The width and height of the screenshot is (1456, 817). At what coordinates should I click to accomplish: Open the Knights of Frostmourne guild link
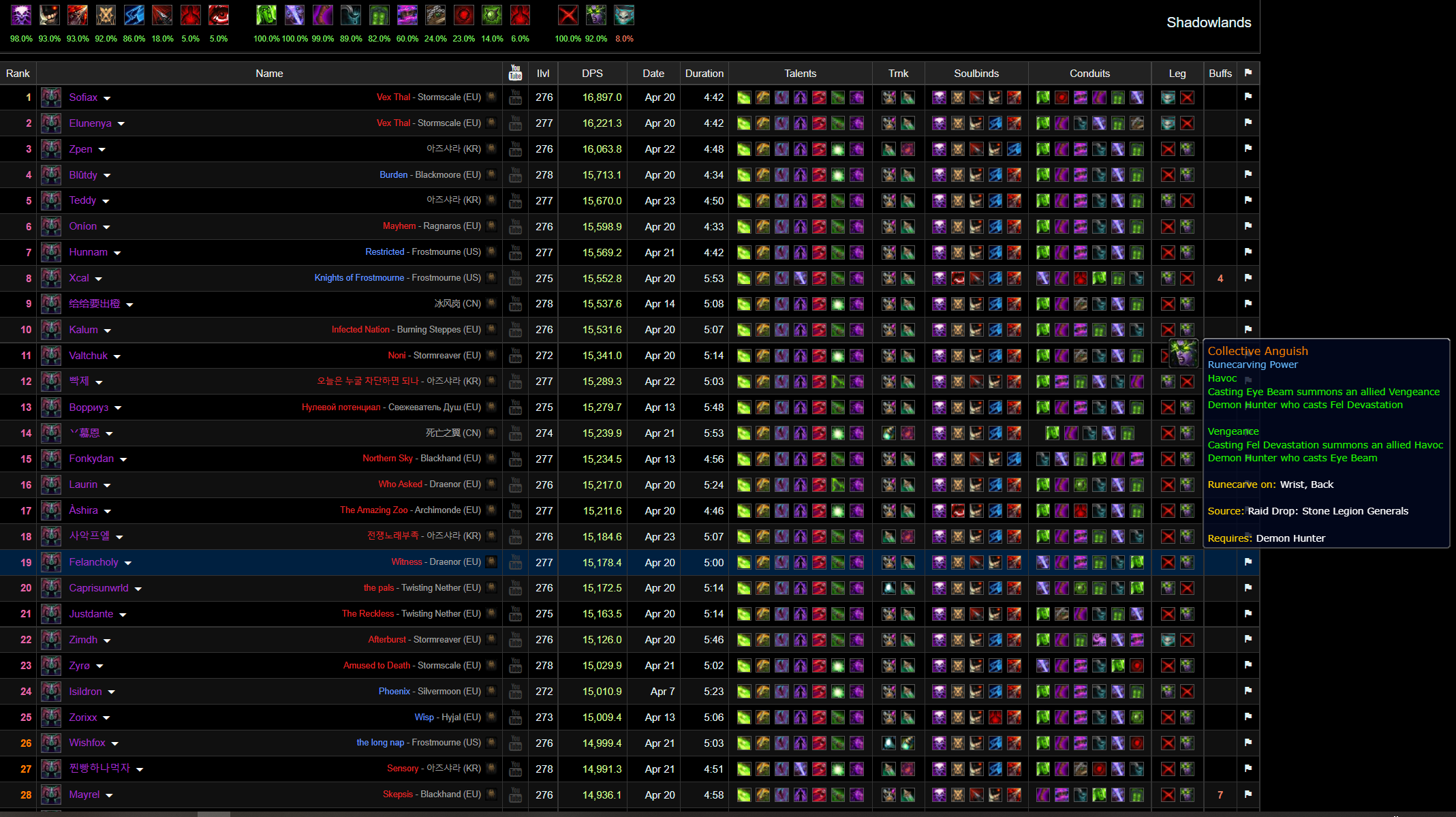pos(359,278)
